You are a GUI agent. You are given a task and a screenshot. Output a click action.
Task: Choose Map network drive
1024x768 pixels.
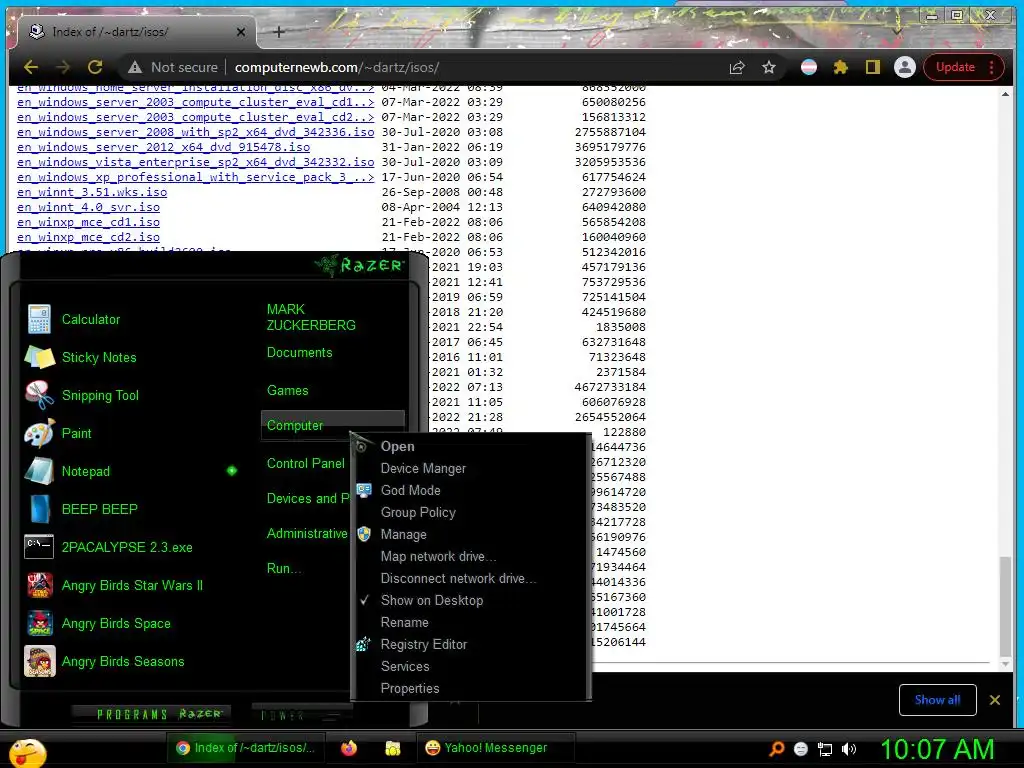[438, 556]
